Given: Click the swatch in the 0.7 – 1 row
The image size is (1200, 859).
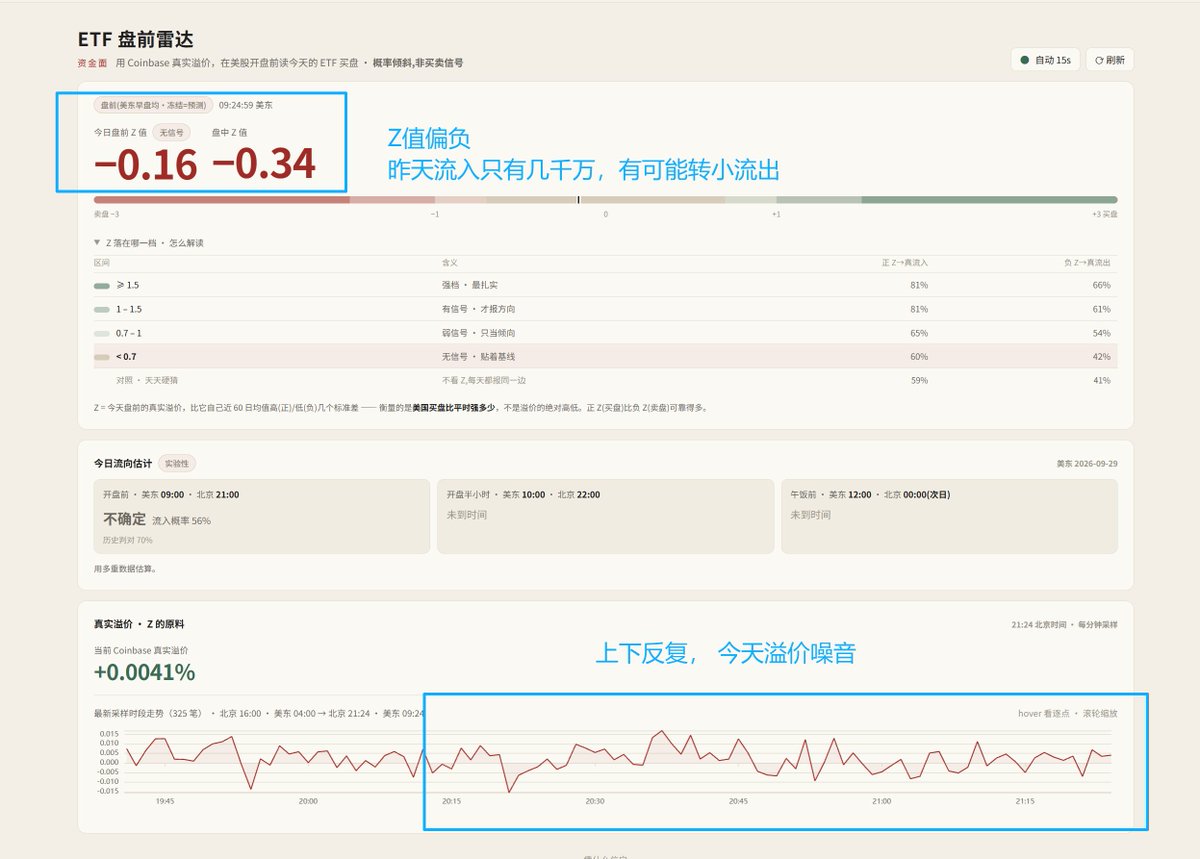Looking at the screenshot, I should 101,333.
